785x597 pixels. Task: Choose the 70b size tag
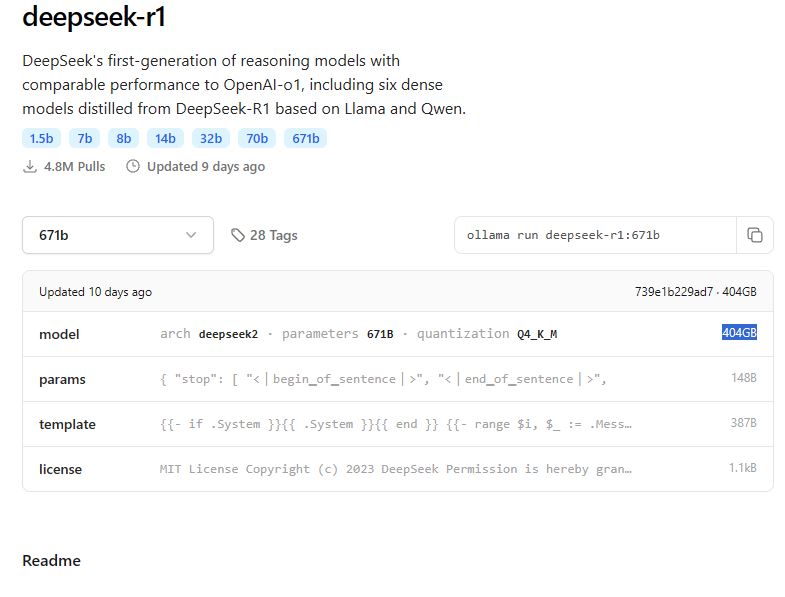[x=257, y=138]
